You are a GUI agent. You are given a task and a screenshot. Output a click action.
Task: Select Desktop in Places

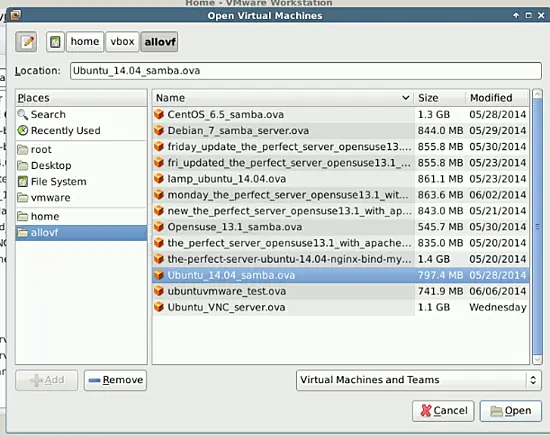point(81,166)
